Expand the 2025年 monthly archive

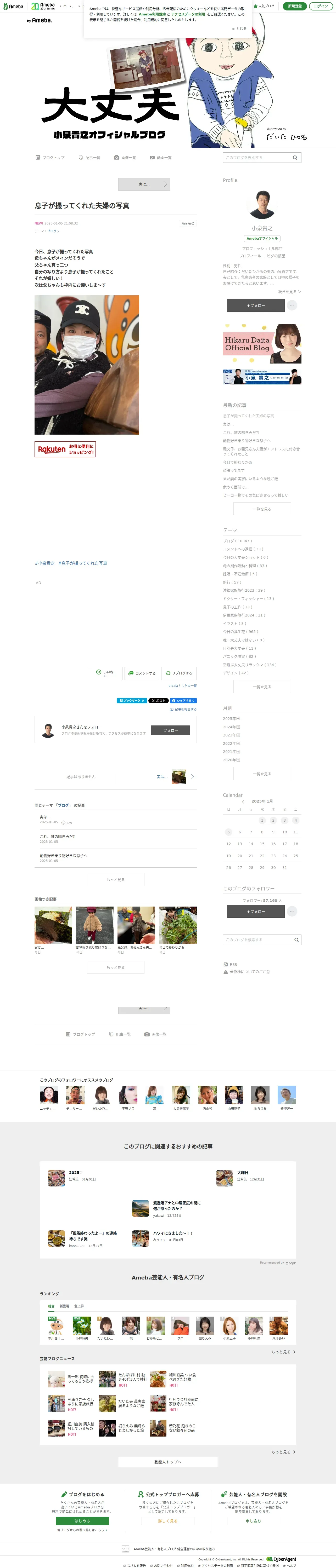[232, 719]
